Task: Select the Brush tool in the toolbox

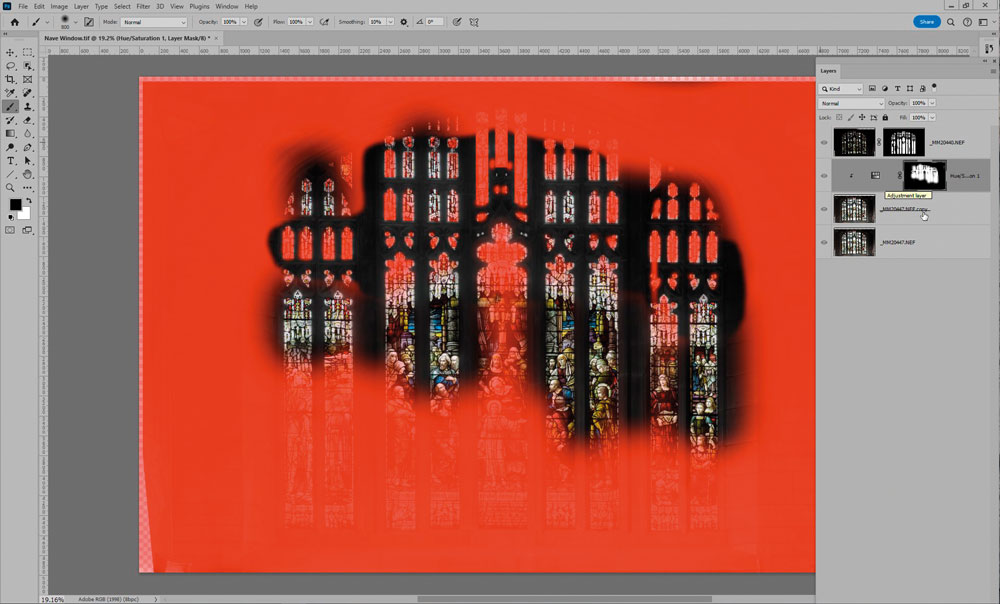Action: pos(10,107)
